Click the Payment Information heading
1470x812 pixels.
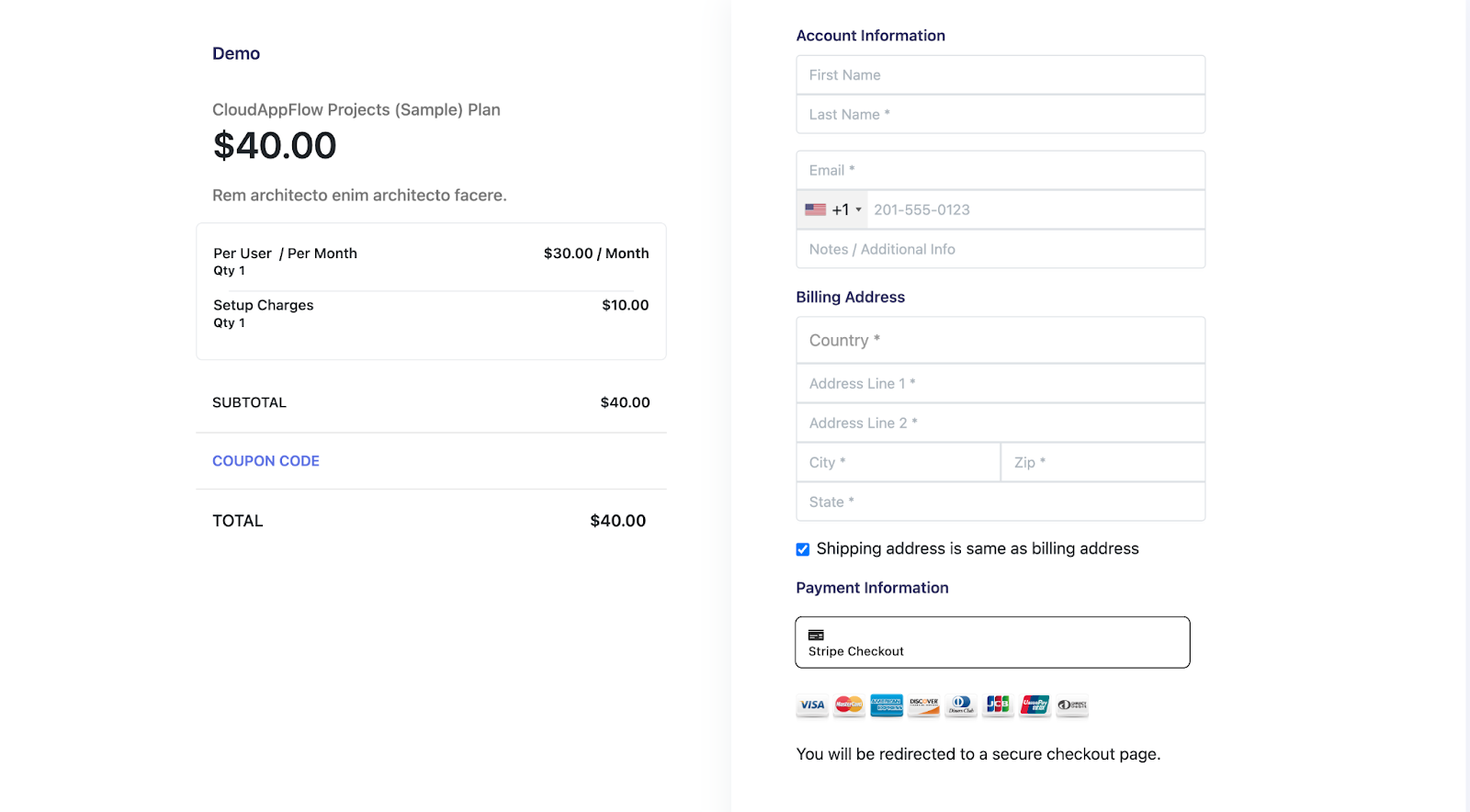pos(872,588)
